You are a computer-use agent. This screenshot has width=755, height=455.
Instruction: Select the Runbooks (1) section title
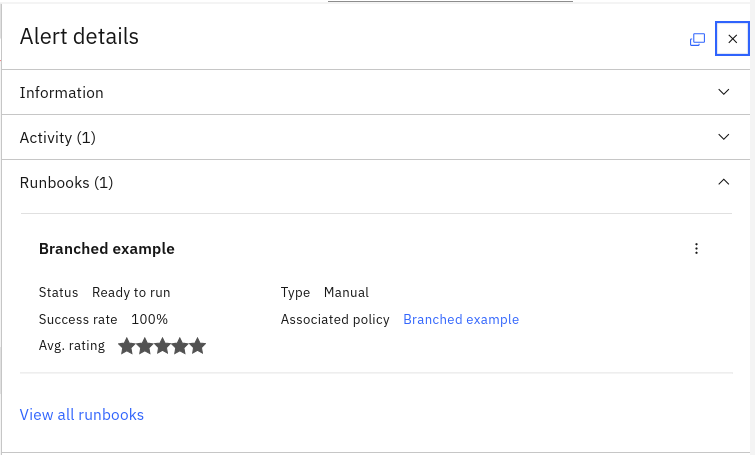pyautogui.click(x=66, y=183)
